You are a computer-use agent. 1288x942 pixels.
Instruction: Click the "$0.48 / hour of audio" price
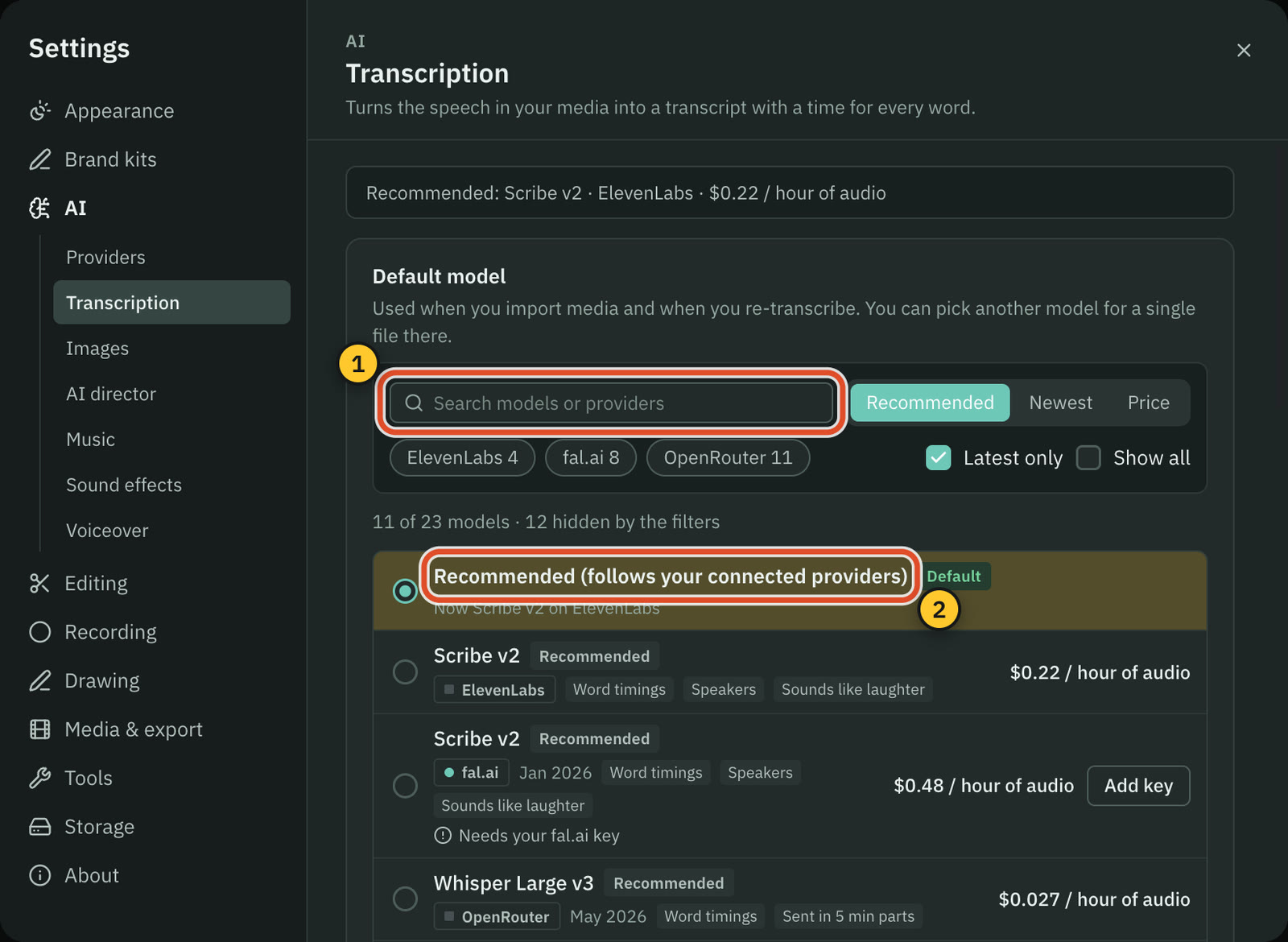coord(984,786)
